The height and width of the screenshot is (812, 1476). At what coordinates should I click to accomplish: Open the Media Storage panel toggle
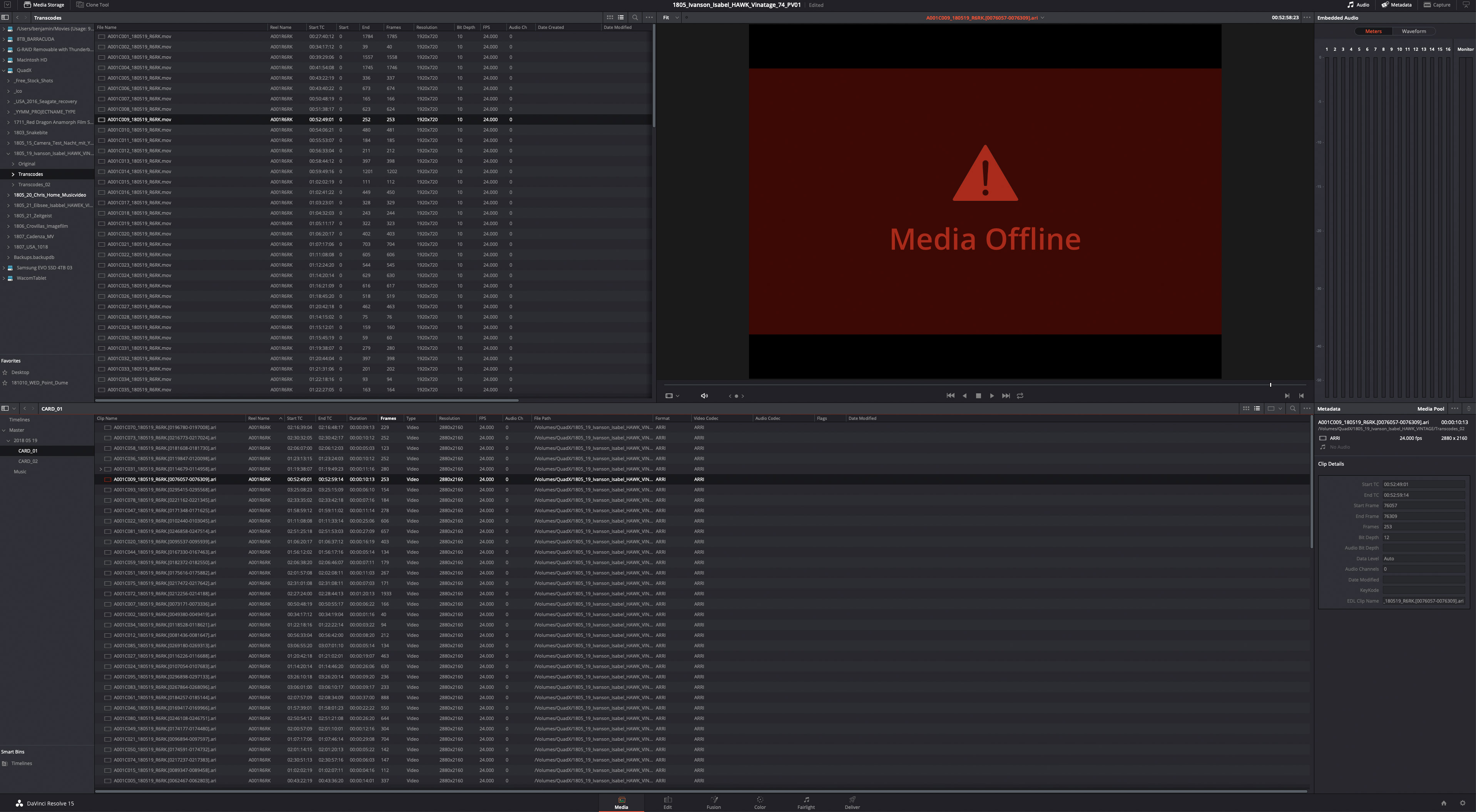pos(44,5)
